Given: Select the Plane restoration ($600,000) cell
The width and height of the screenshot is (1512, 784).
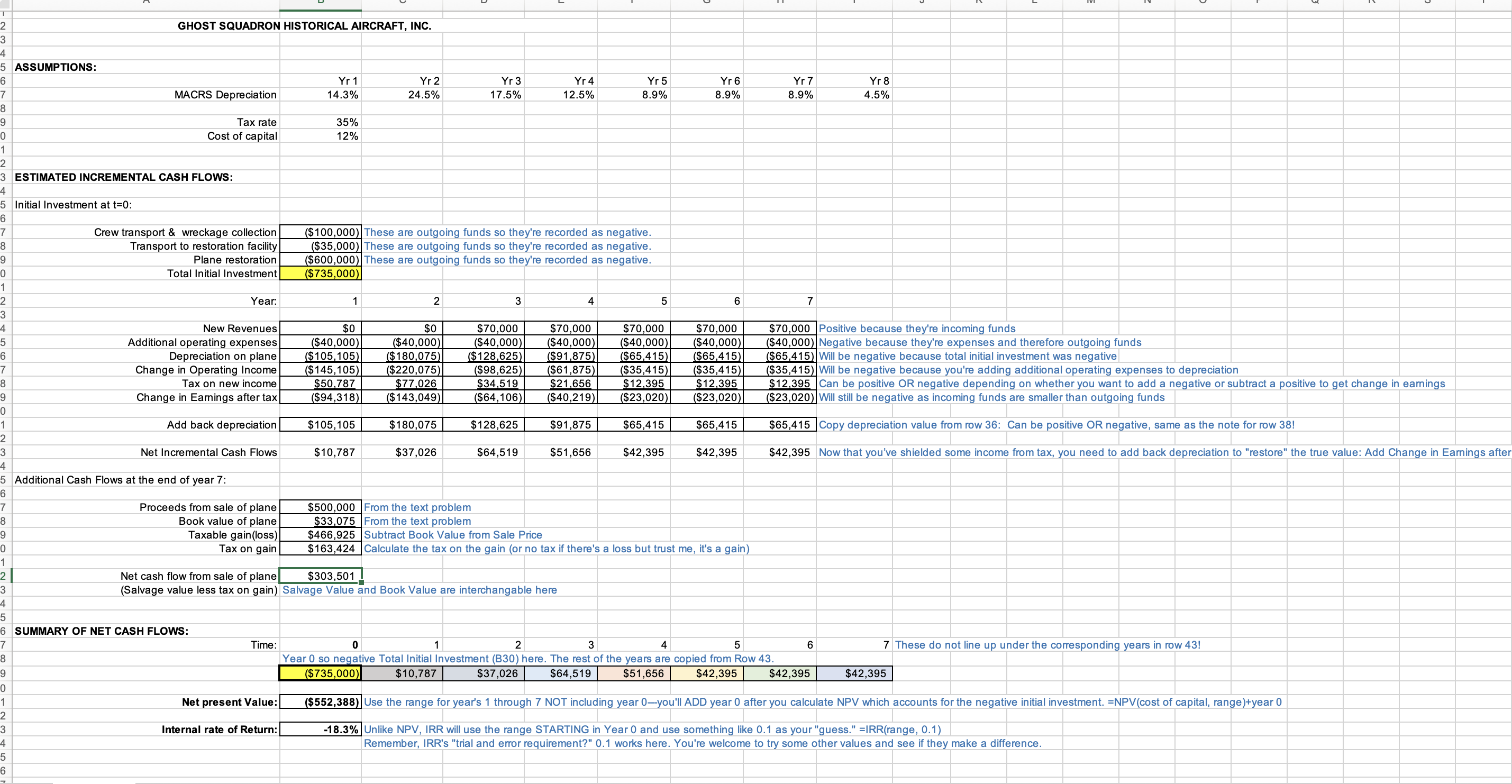Looking at the screenshot, I should (332, 259).
